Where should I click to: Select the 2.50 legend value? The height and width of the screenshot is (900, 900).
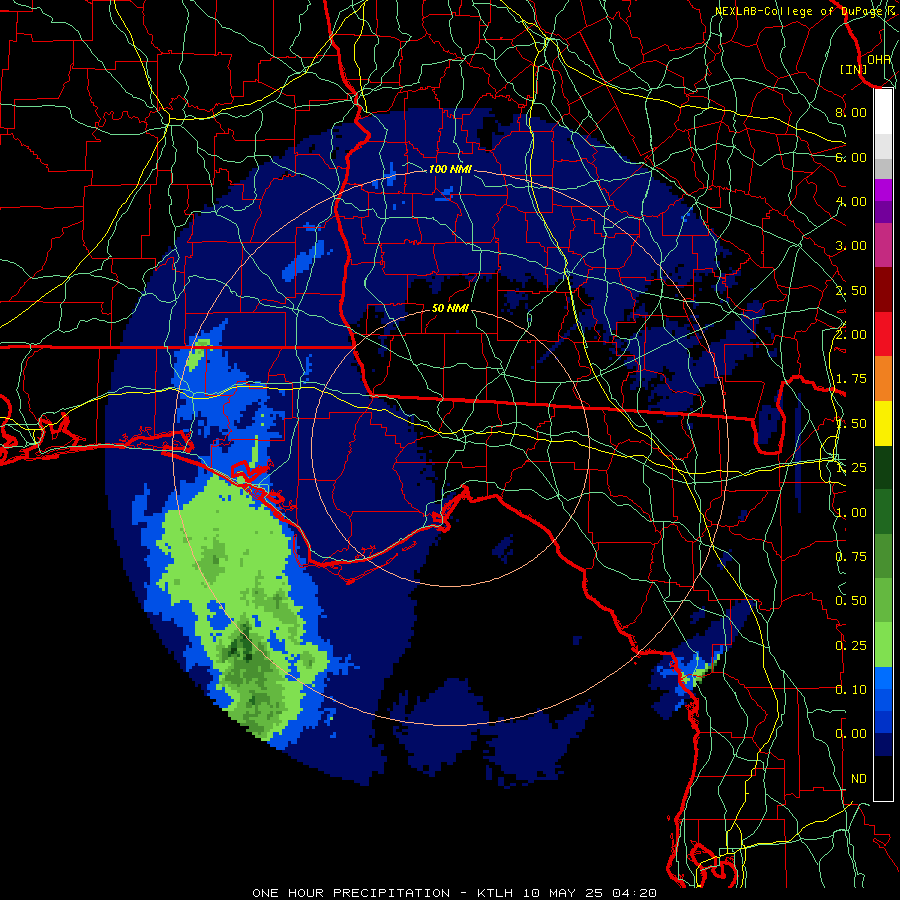point(851,290)
